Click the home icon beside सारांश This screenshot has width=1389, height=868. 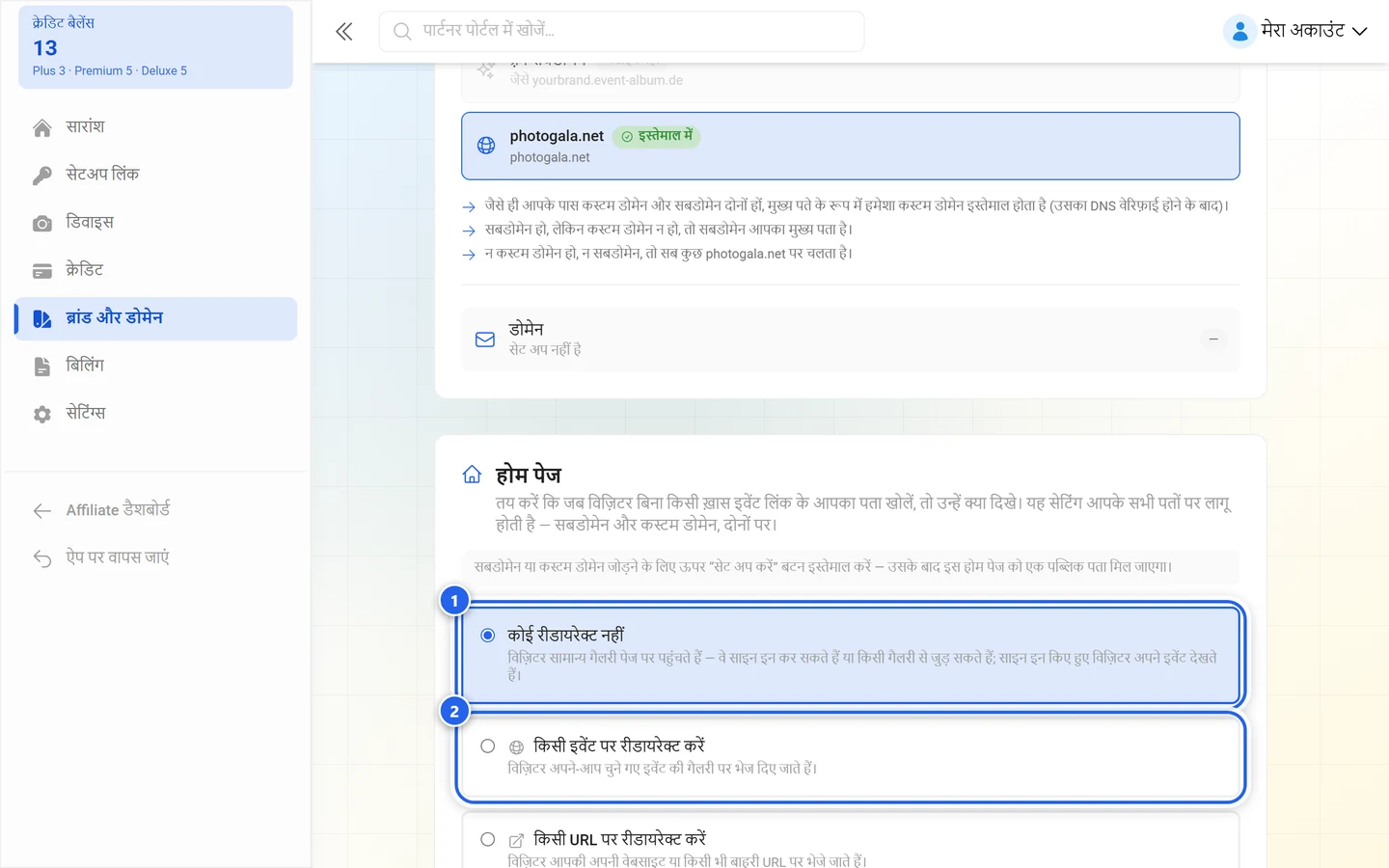[x=42, y=128]
